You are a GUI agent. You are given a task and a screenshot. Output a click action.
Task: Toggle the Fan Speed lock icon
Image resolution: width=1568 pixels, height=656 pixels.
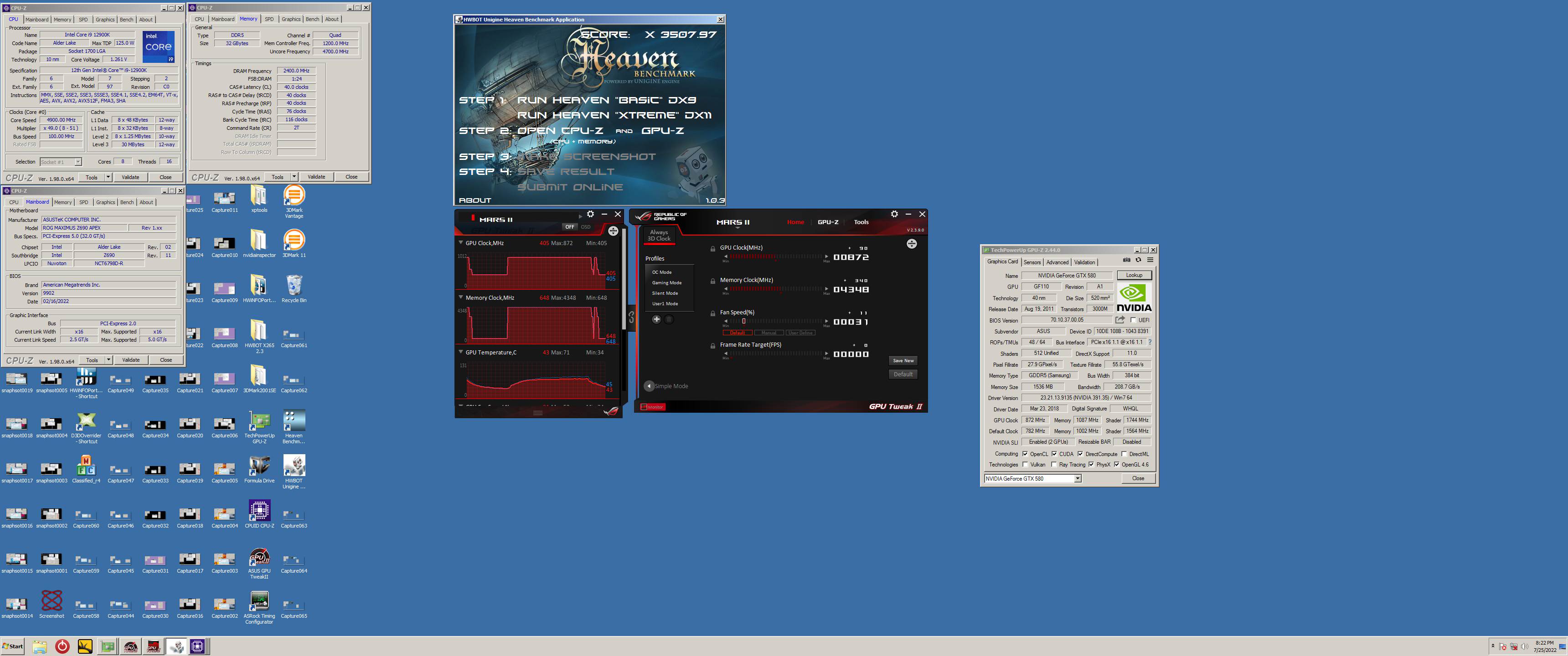point(713,313)
